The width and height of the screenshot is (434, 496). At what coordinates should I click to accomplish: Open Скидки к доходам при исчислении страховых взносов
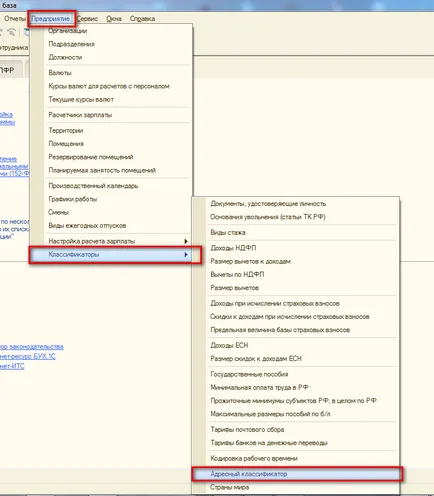point(290,317)
